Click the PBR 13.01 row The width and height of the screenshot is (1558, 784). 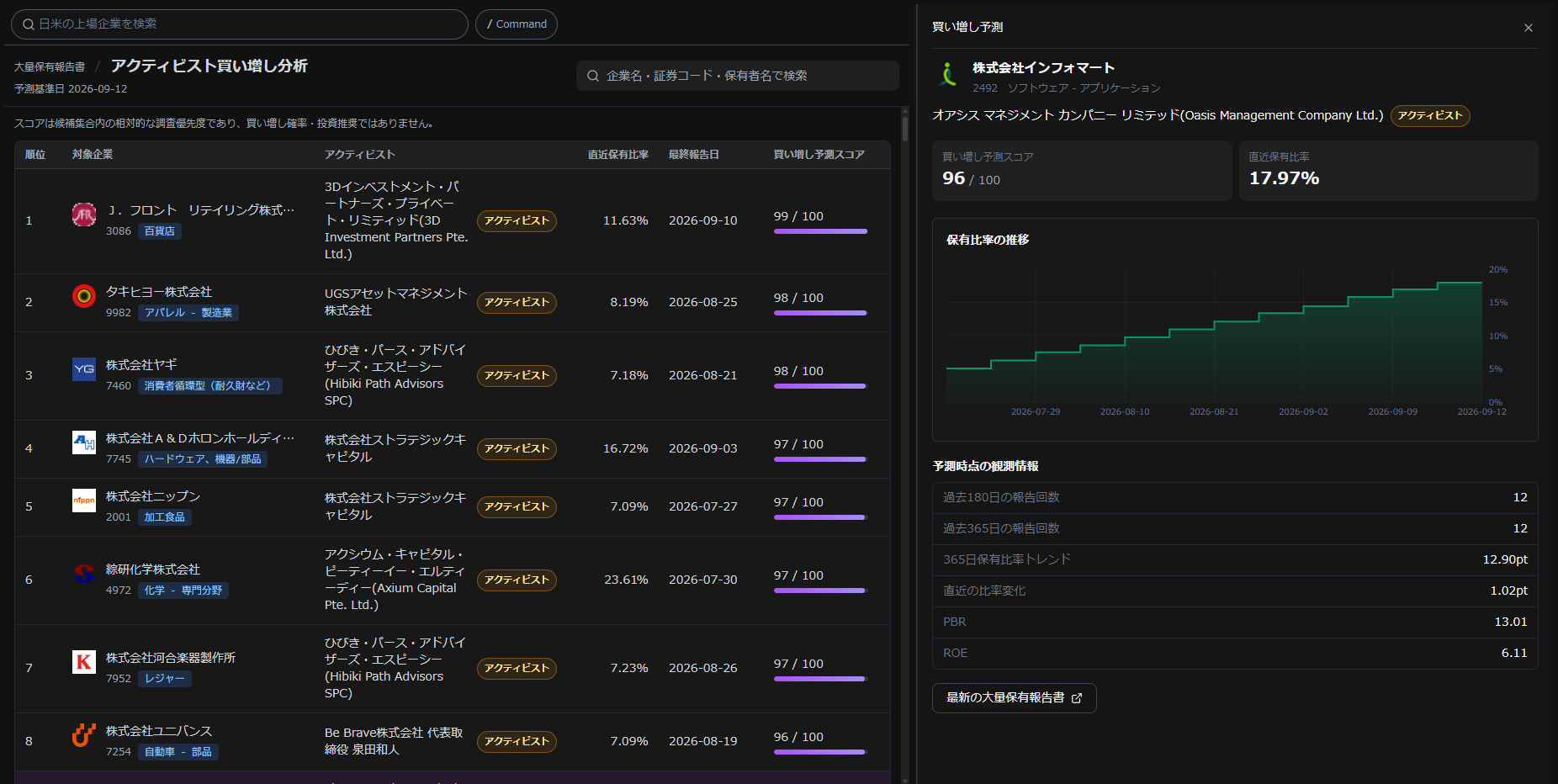tap(1235, 622)
